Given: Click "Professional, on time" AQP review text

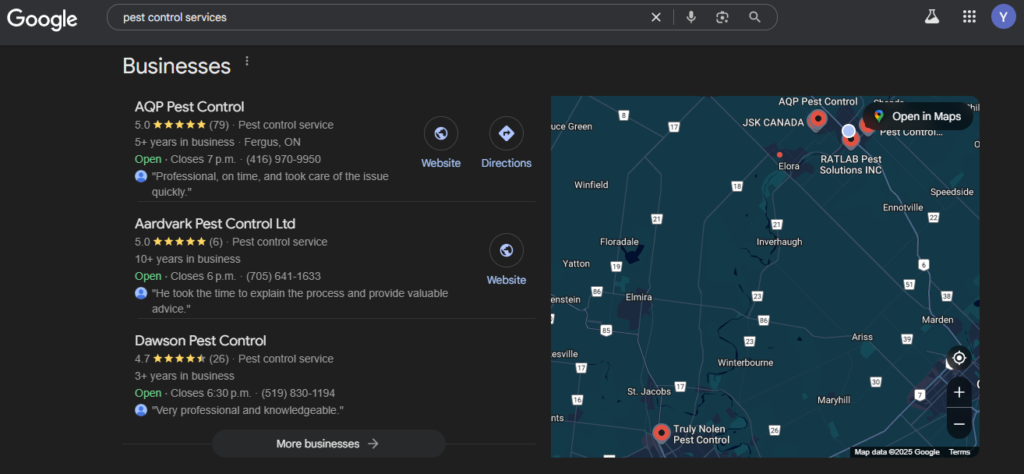Looking at the screenshot, I should click(270, 184).
